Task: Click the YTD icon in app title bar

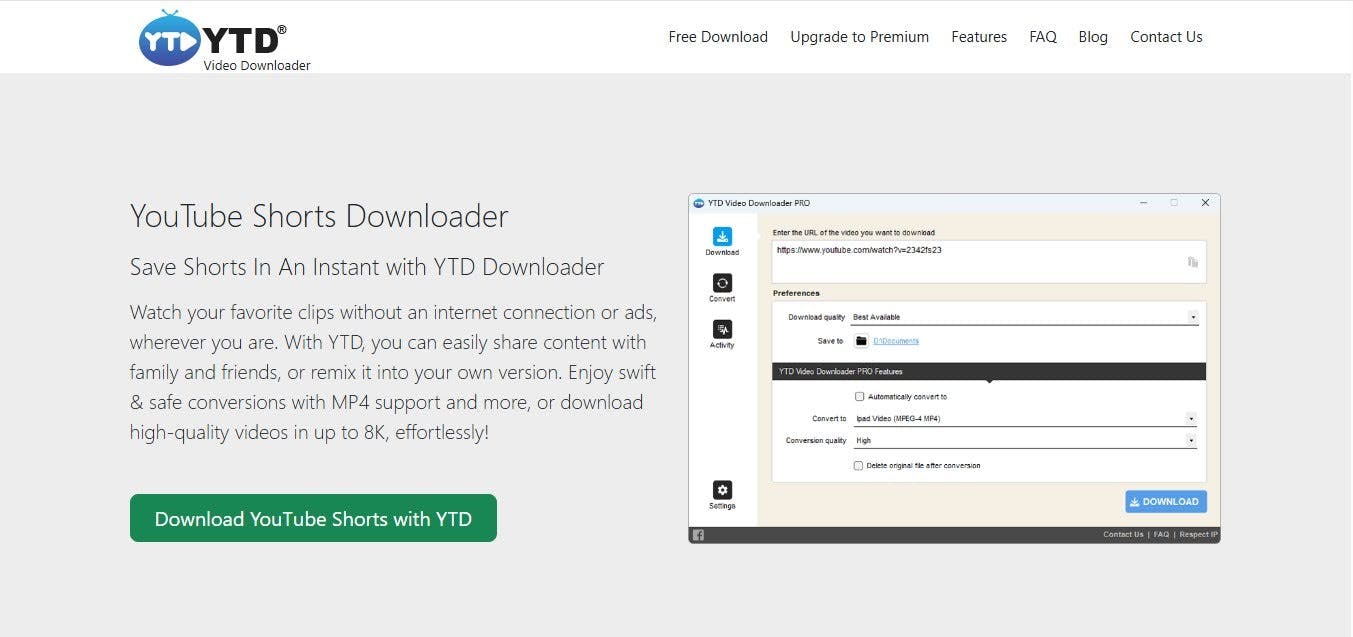Action: tap(698, 203)
